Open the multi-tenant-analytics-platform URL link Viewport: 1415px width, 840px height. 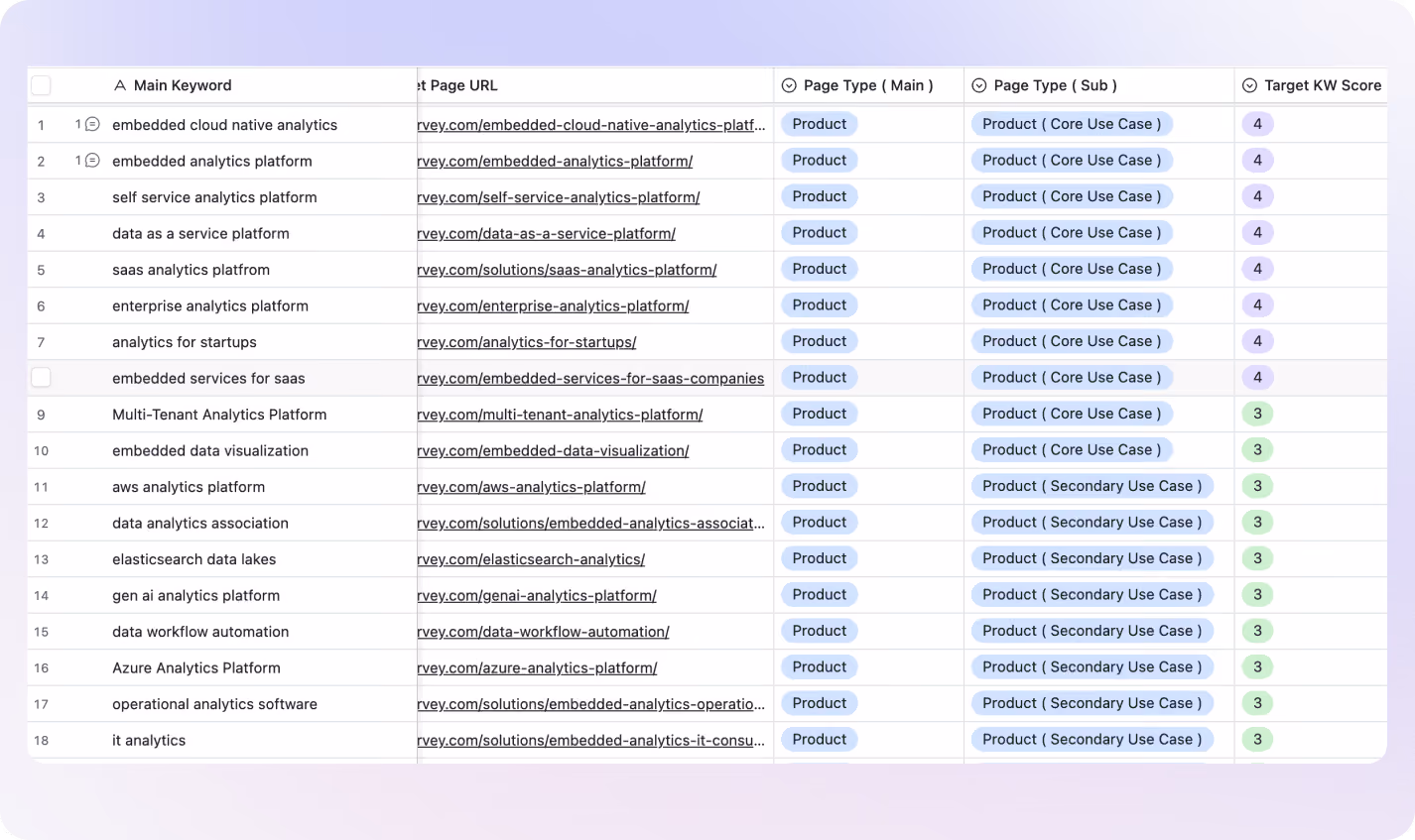click(x=560, y=415)
